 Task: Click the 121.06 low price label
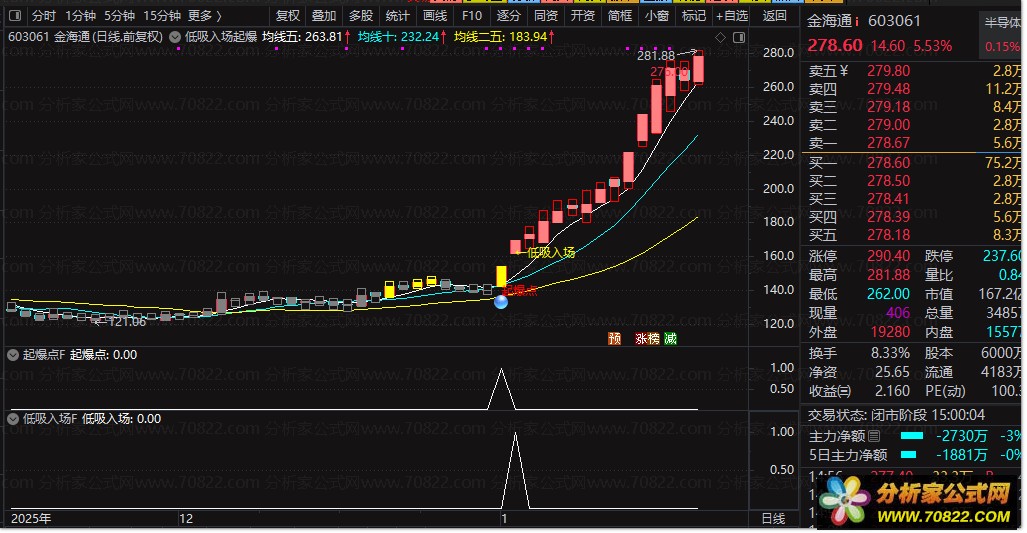[126, 322]
